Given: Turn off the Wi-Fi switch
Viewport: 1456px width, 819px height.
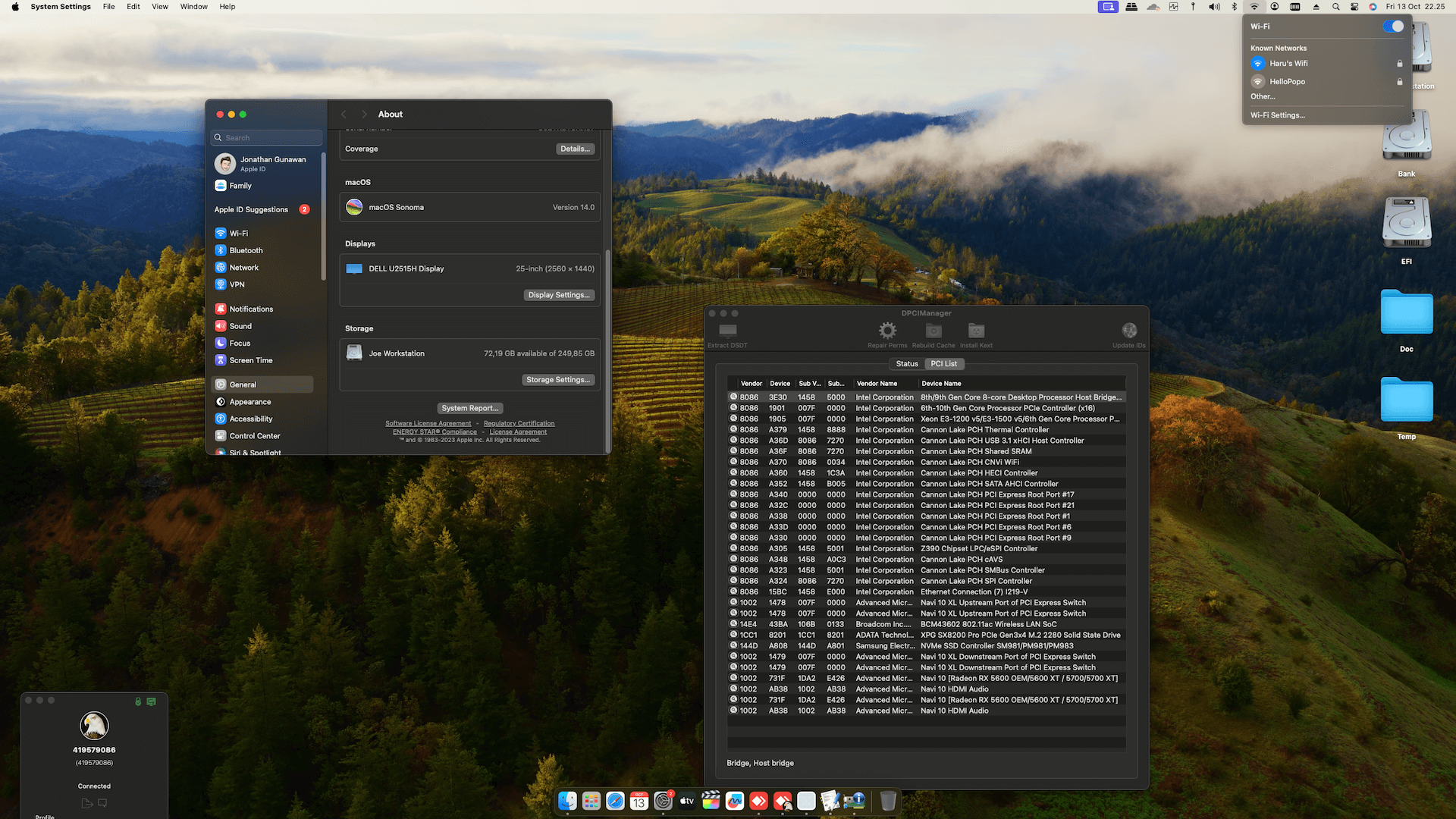Looking at the screenshot, I should coord(1393,27).
